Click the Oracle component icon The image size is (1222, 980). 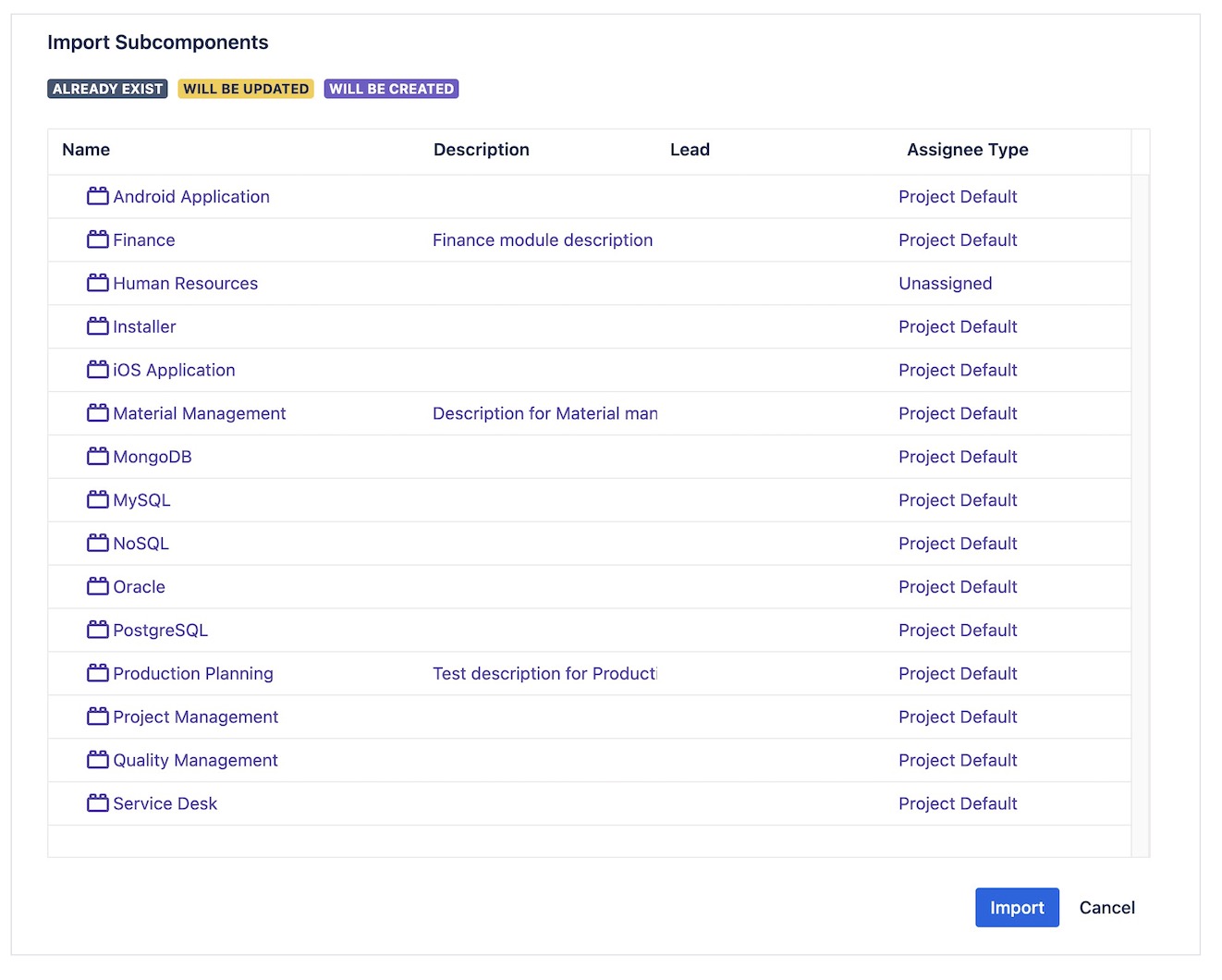point(98,586)
